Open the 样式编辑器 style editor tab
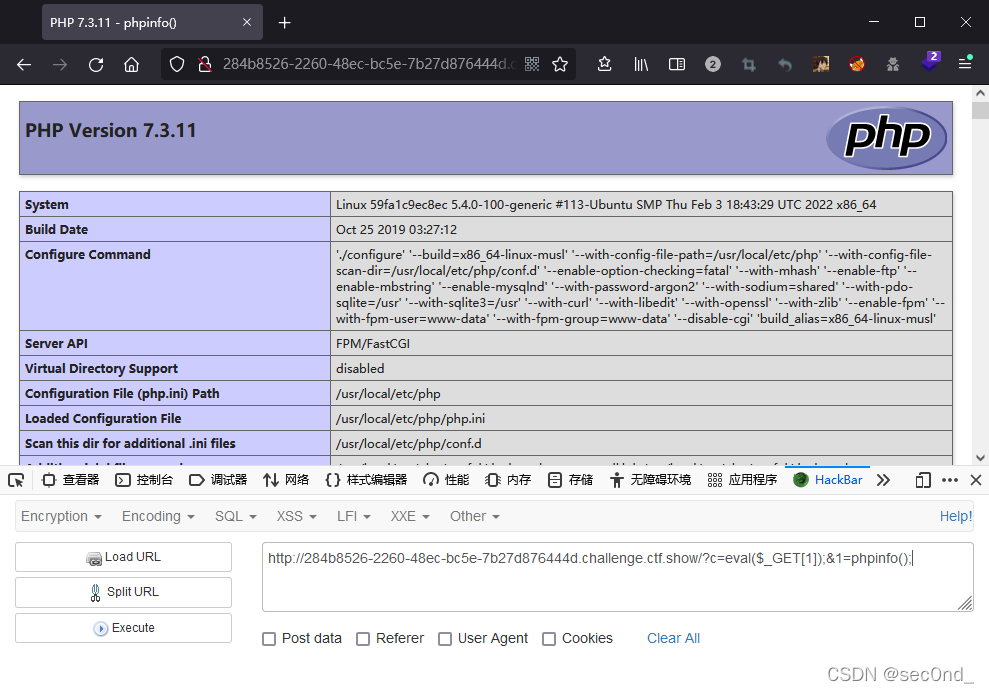Image resolution: width=989 pixels, height=693 pixels. pos(366,480)
